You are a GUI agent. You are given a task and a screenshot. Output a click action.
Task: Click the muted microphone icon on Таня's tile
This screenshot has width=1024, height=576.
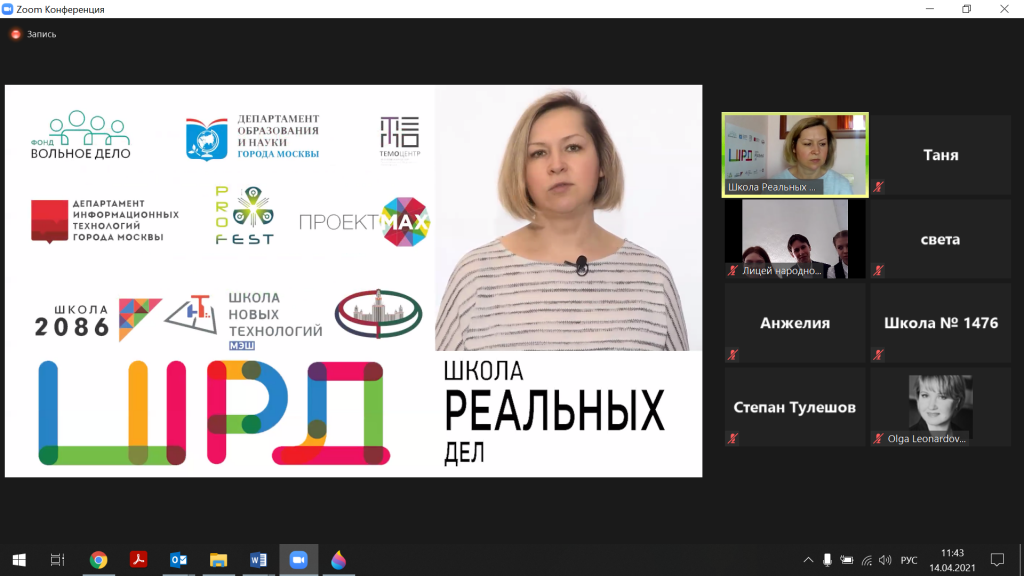coord(878,187)
